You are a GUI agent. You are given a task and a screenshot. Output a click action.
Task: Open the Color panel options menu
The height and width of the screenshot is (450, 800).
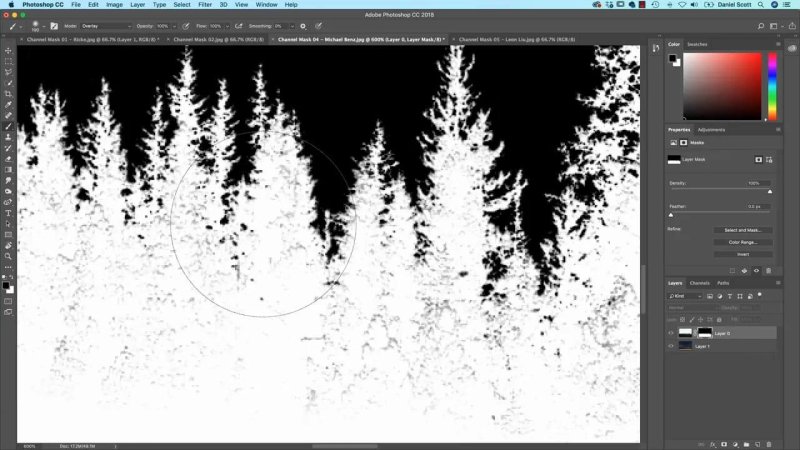[778, 44]
